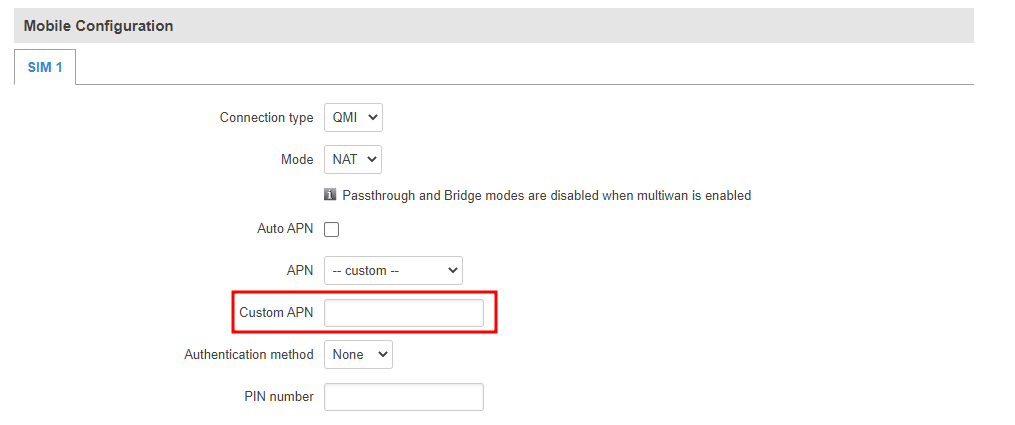The width and height of the screenshot is (1015, 425).
Task: Click the Auto APN label text
Action: click(x=285, y=229)
